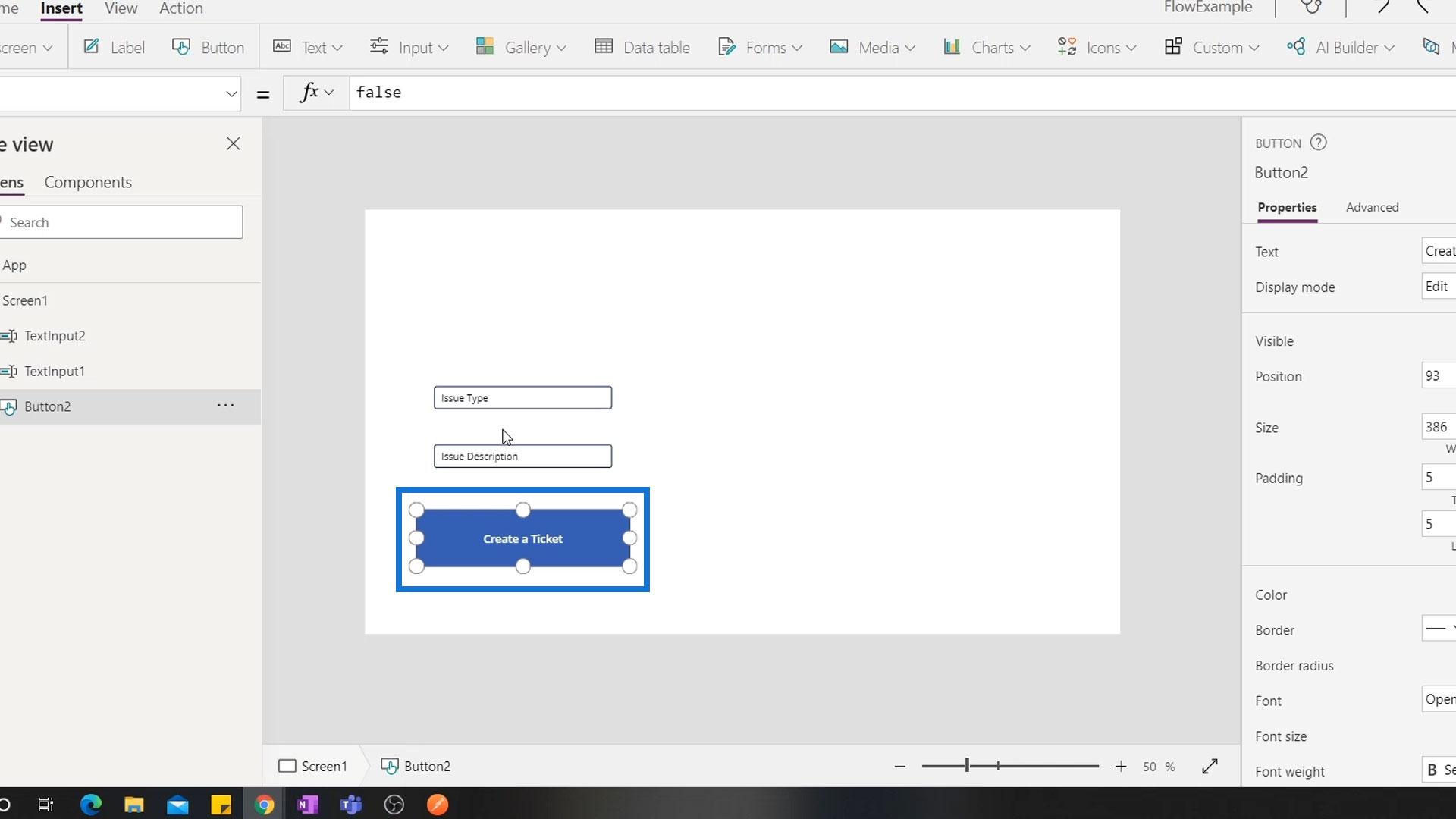This screenshot has height=819, width=1456.
Task: Click the zoom out minus icon
Action: coord(900,767)
